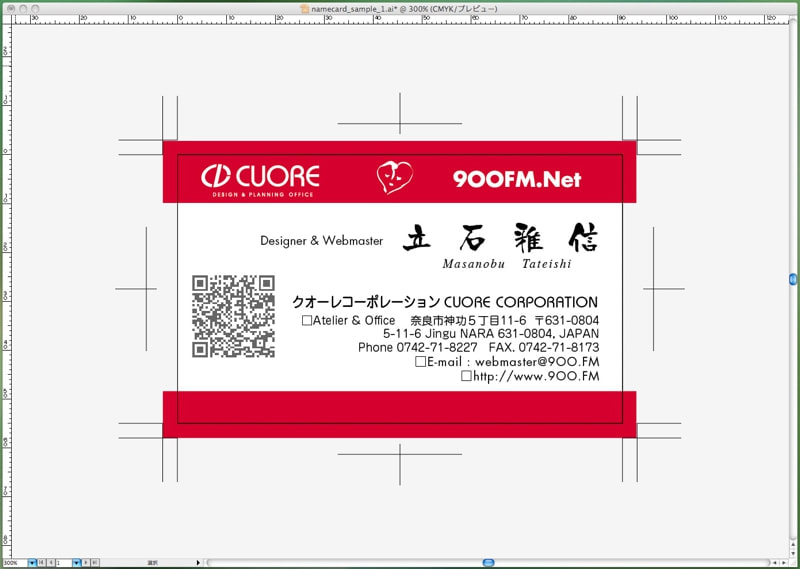The image size is (800, 569).
Task: Select the 5-11-6 Jingu NARA line
Action: [x=491, y=334]
